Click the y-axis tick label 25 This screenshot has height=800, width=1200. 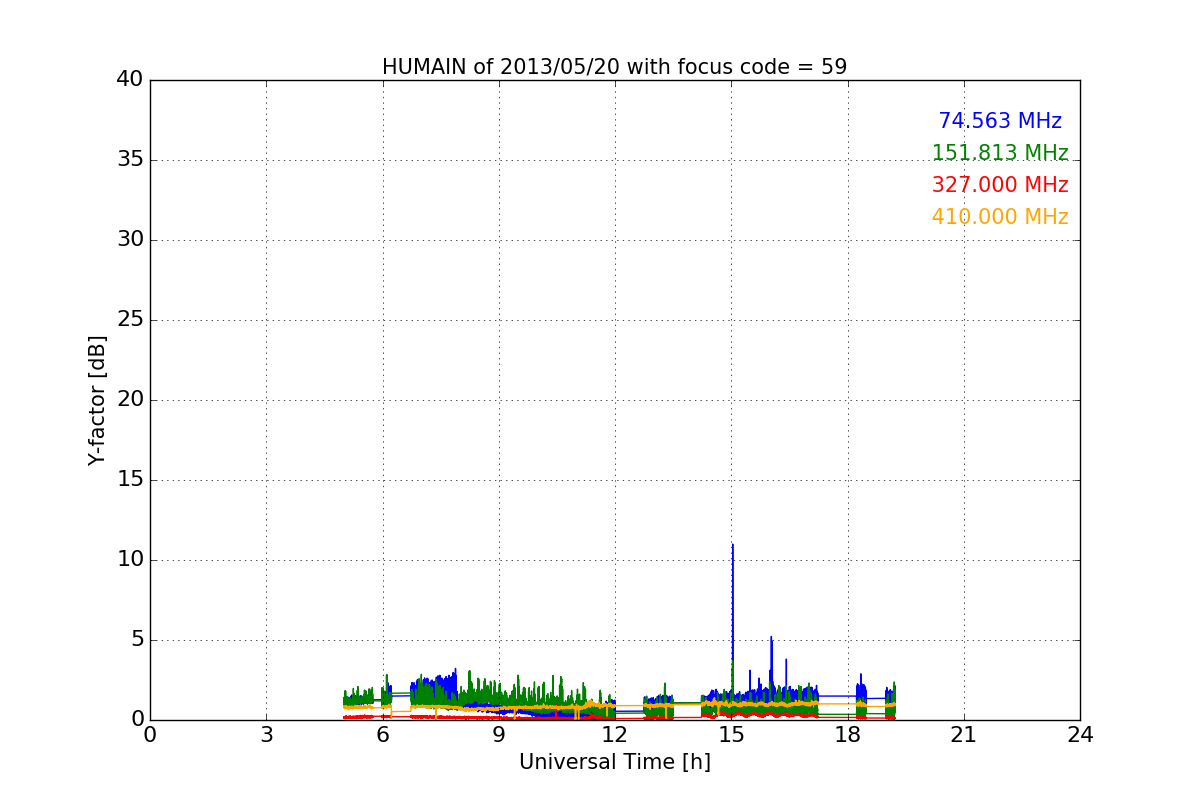pyautogui.click(x=129, y=320)
